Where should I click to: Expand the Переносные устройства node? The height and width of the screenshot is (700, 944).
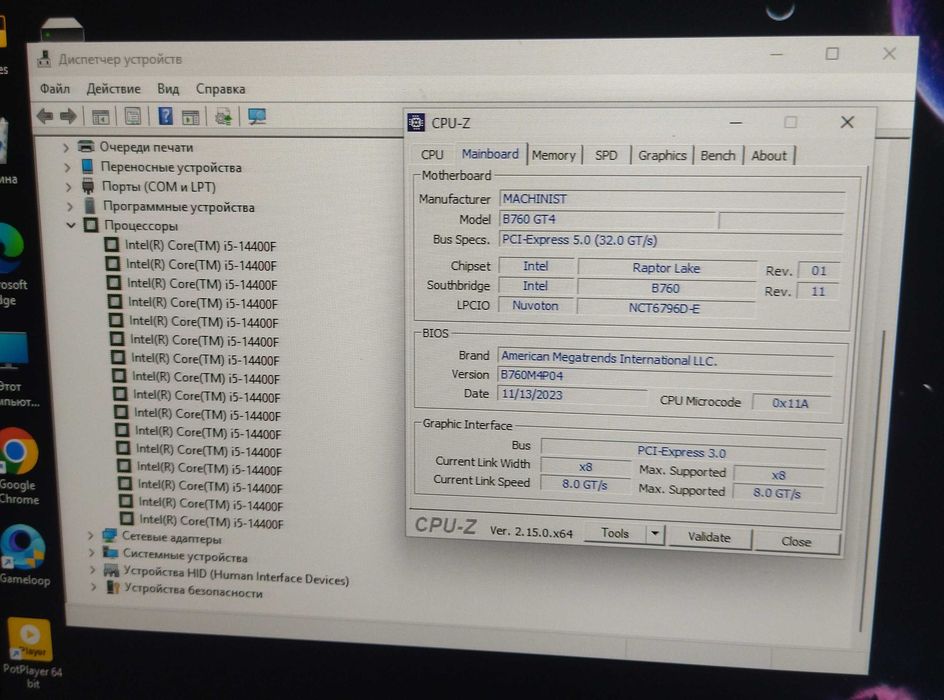tap(67, 167)
